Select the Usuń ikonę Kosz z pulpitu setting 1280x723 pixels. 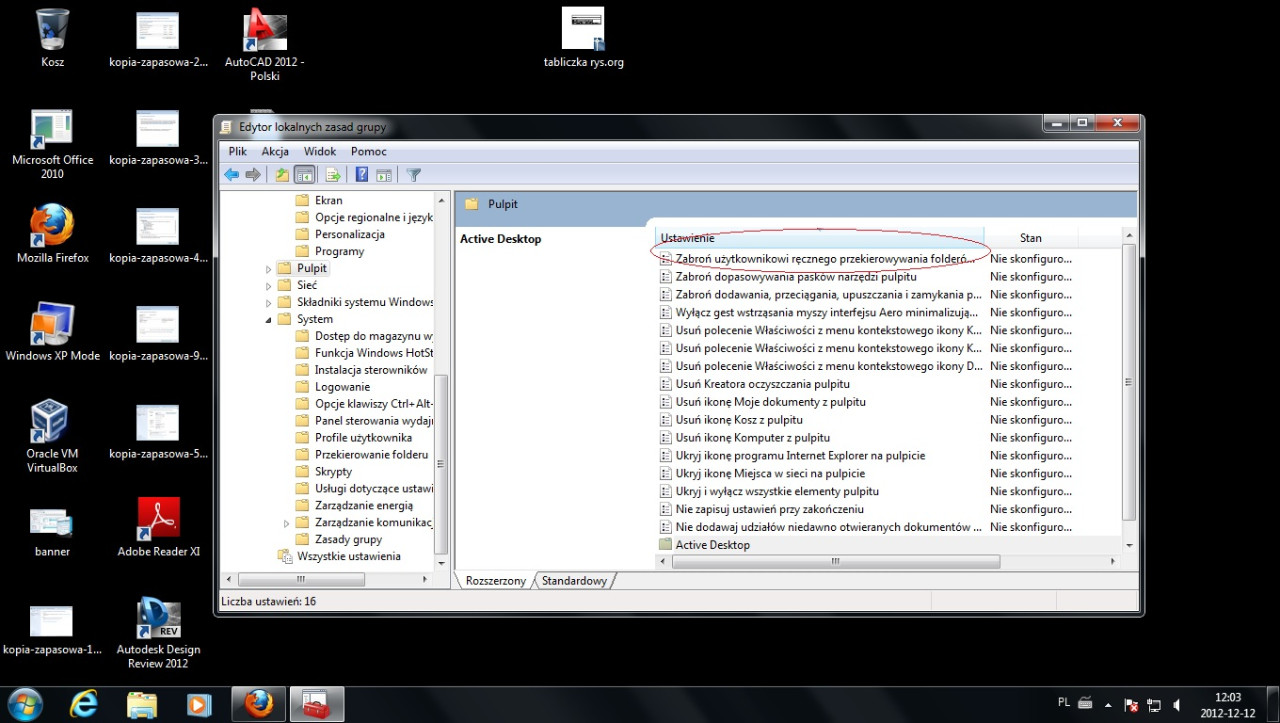pos(739,420)
